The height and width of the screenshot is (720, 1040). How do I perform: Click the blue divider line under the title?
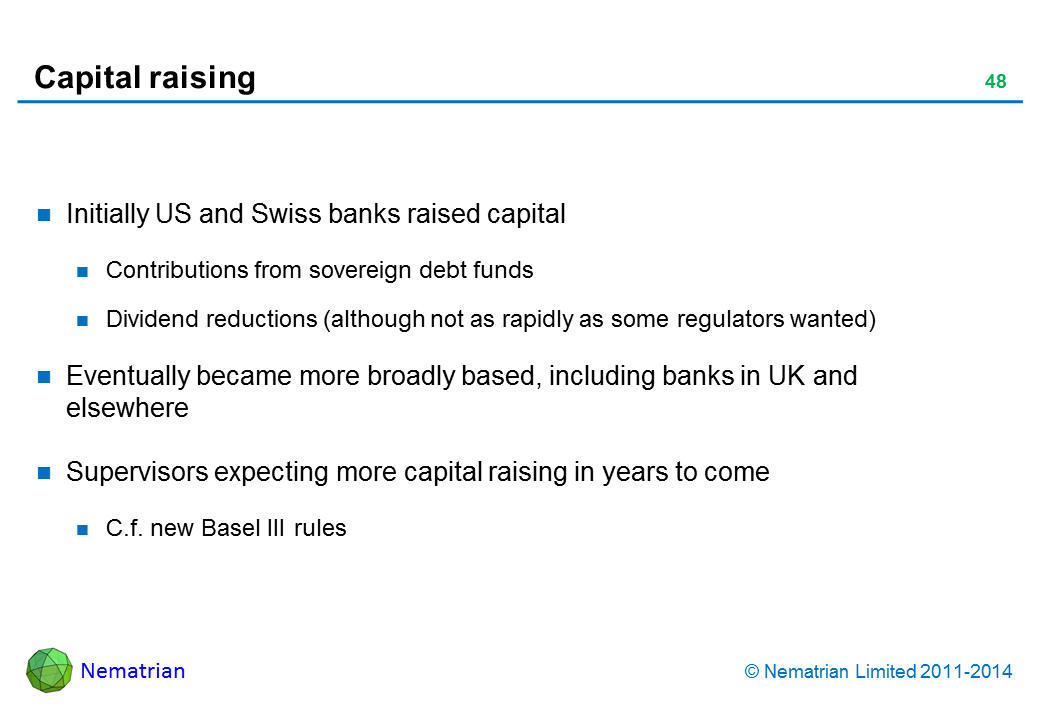(x=520, y=102)
